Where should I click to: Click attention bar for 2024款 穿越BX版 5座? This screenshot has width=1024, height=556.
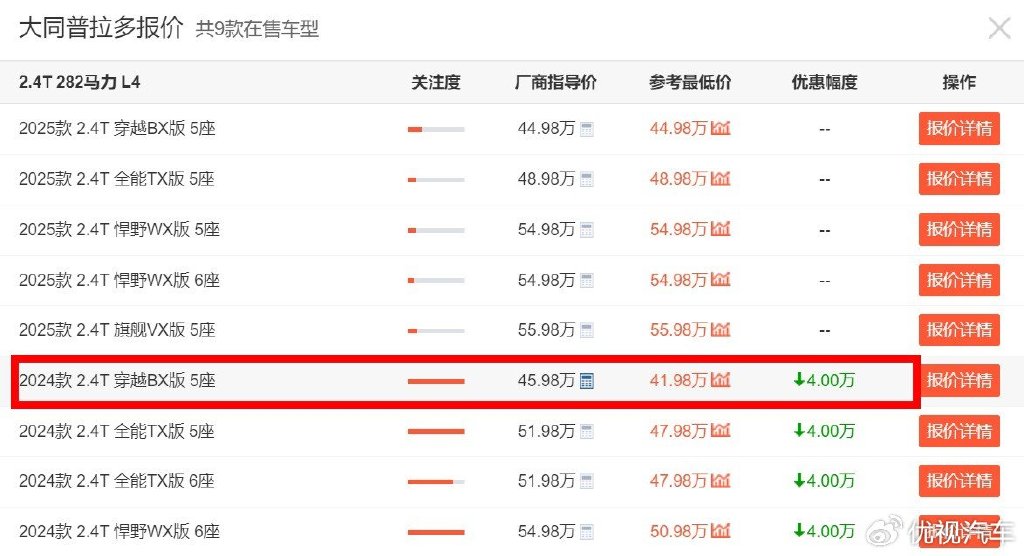click(x=436, y=382)
